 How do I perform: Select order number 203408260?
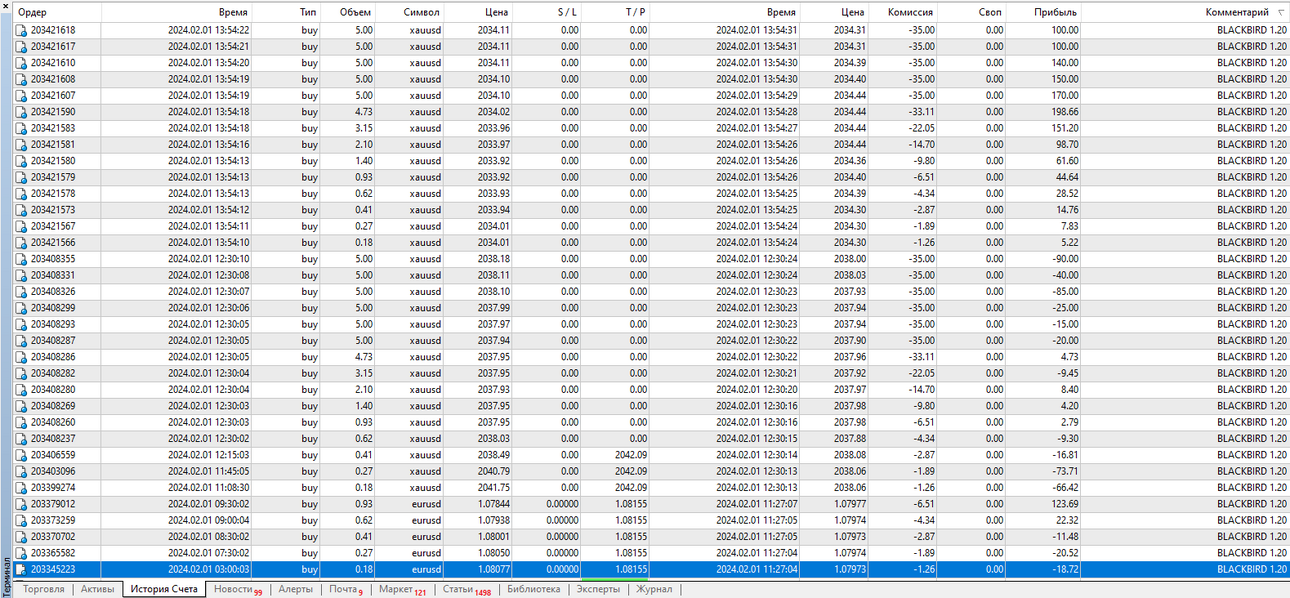pyautogui.click(x=53, y=422)
